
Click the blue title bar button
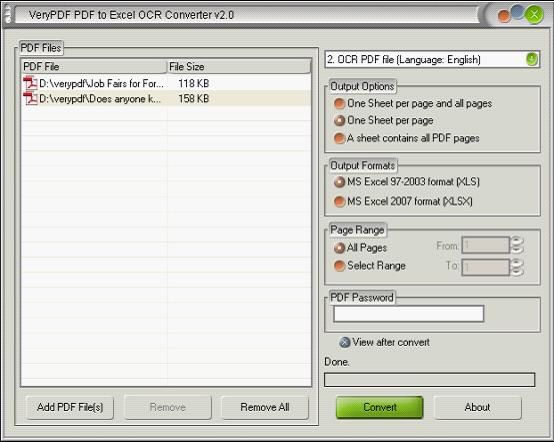click(x=517, y=12)
